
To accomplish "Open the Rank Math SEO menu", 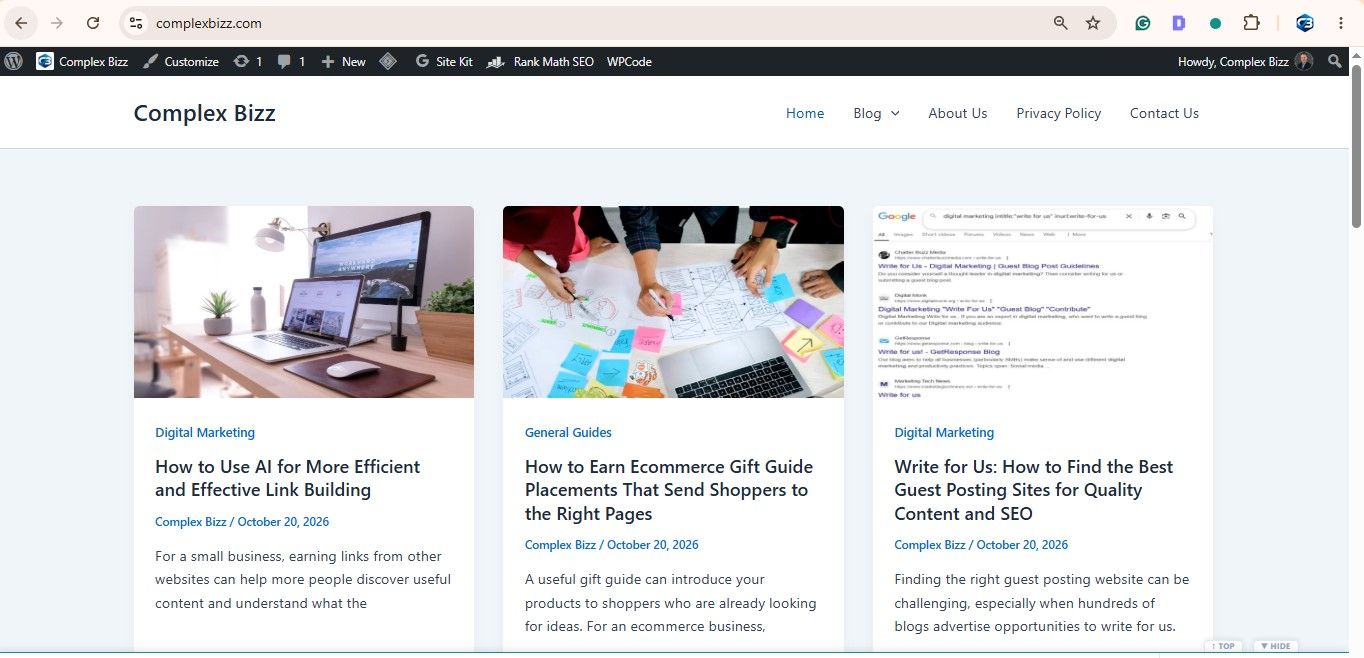I will pos(540,61).
